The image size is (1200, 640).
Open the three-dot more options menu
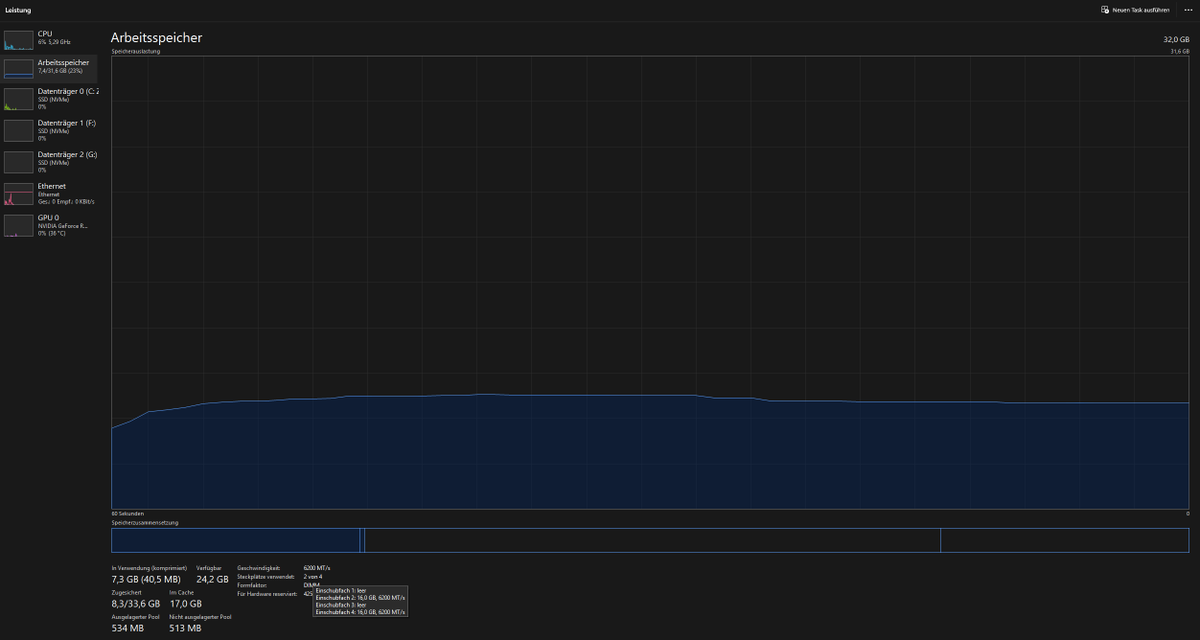(1187, 9)
